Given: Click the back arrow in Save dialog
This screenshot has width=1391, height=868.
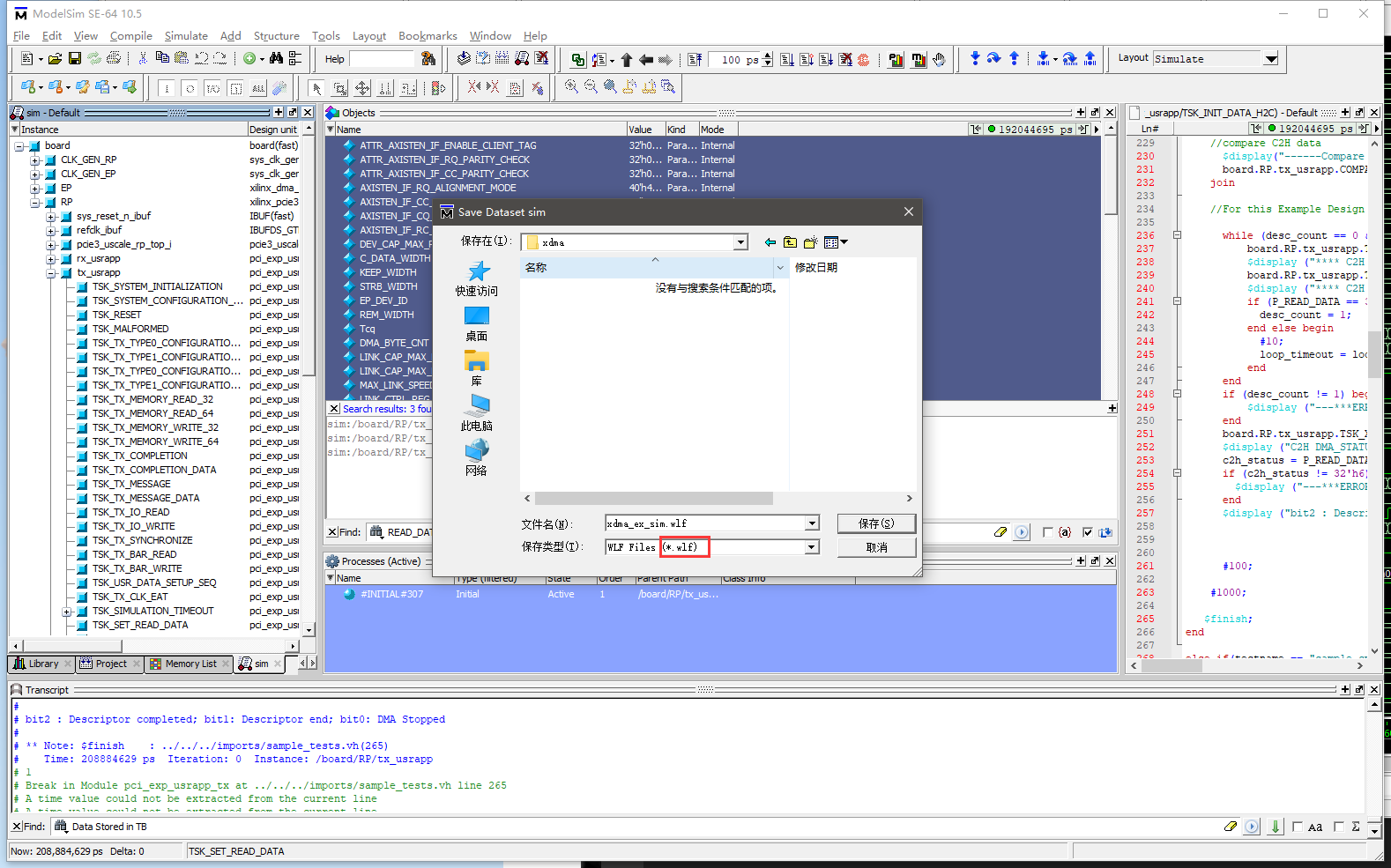Looking at the screenshot, I should click(770, 242).
